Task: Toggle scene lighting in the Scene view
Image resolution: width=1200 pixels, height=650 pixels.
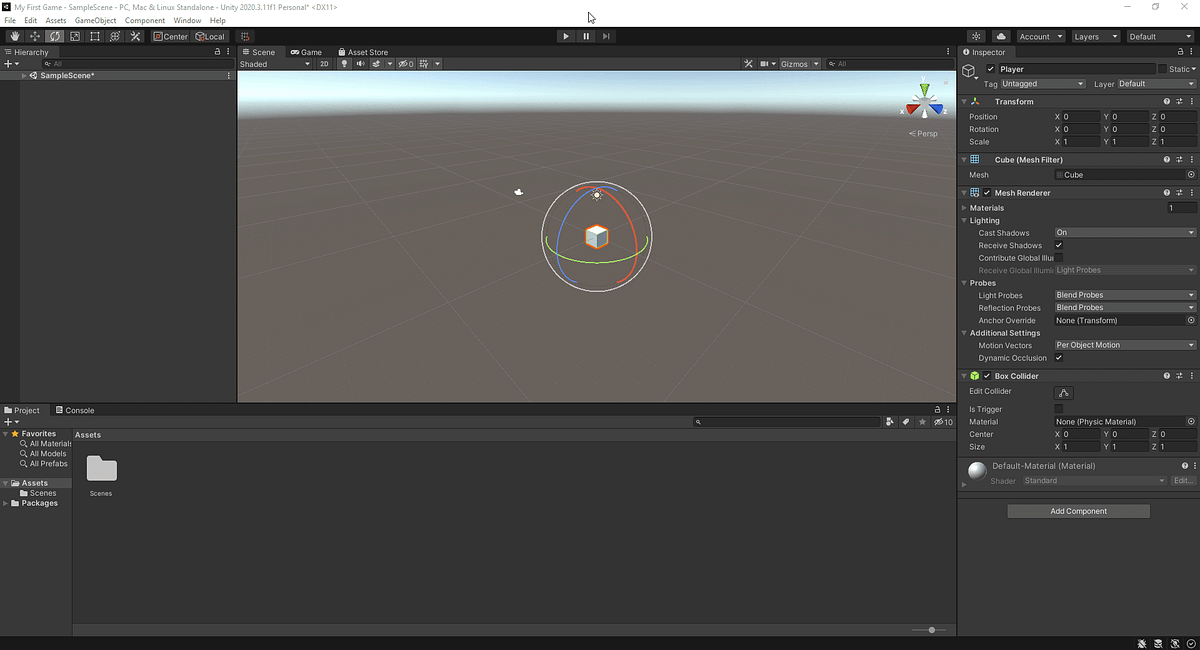Action: (344, 63)
